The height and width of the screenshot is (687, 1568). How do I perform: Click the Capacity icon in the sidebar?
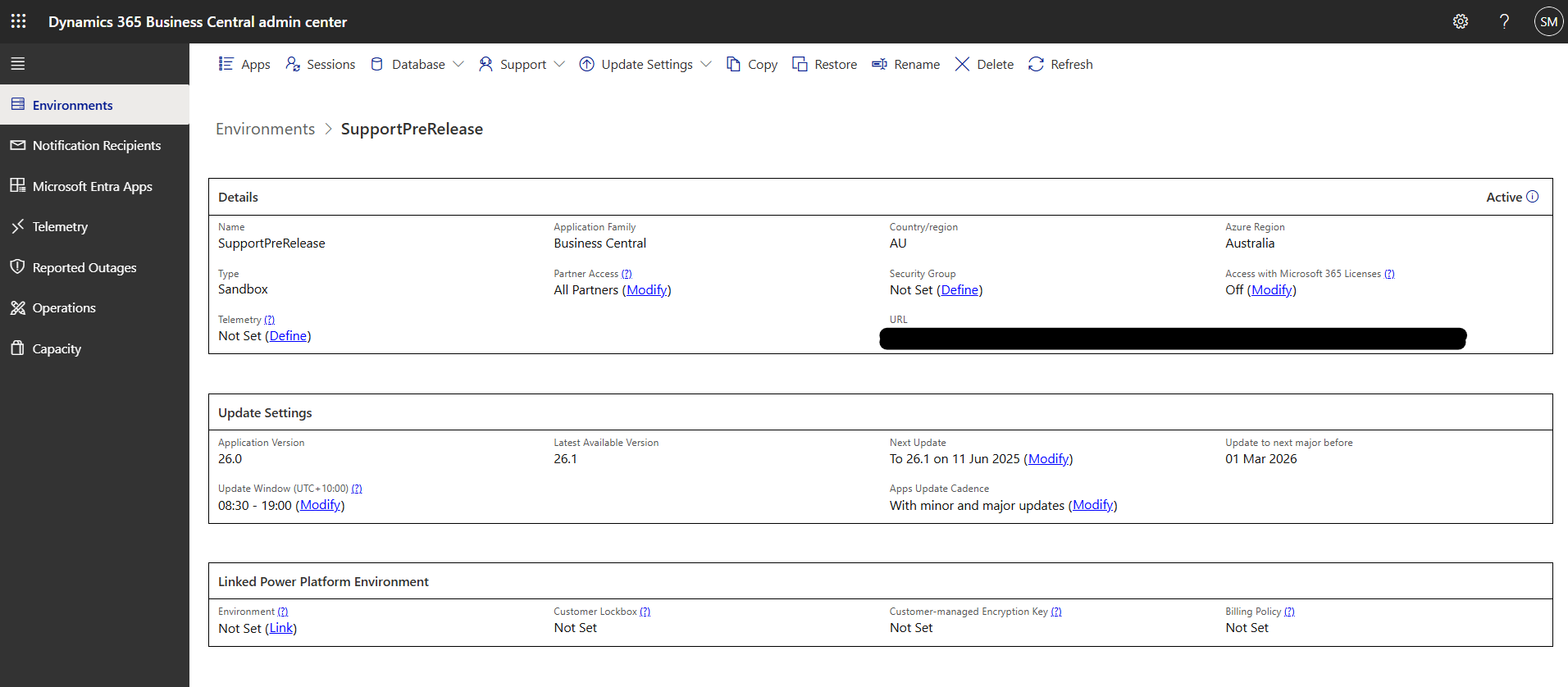18,348
